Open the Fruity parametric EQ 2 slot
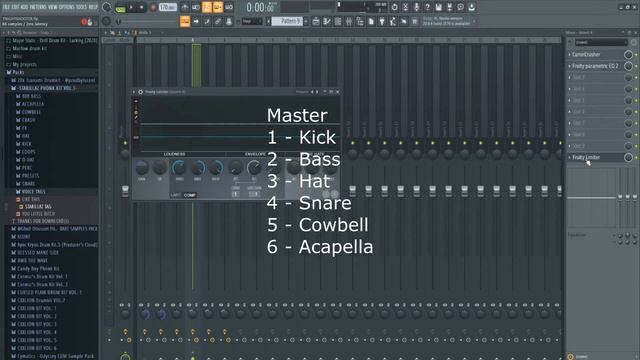640x360 pixels. point(595,66)
